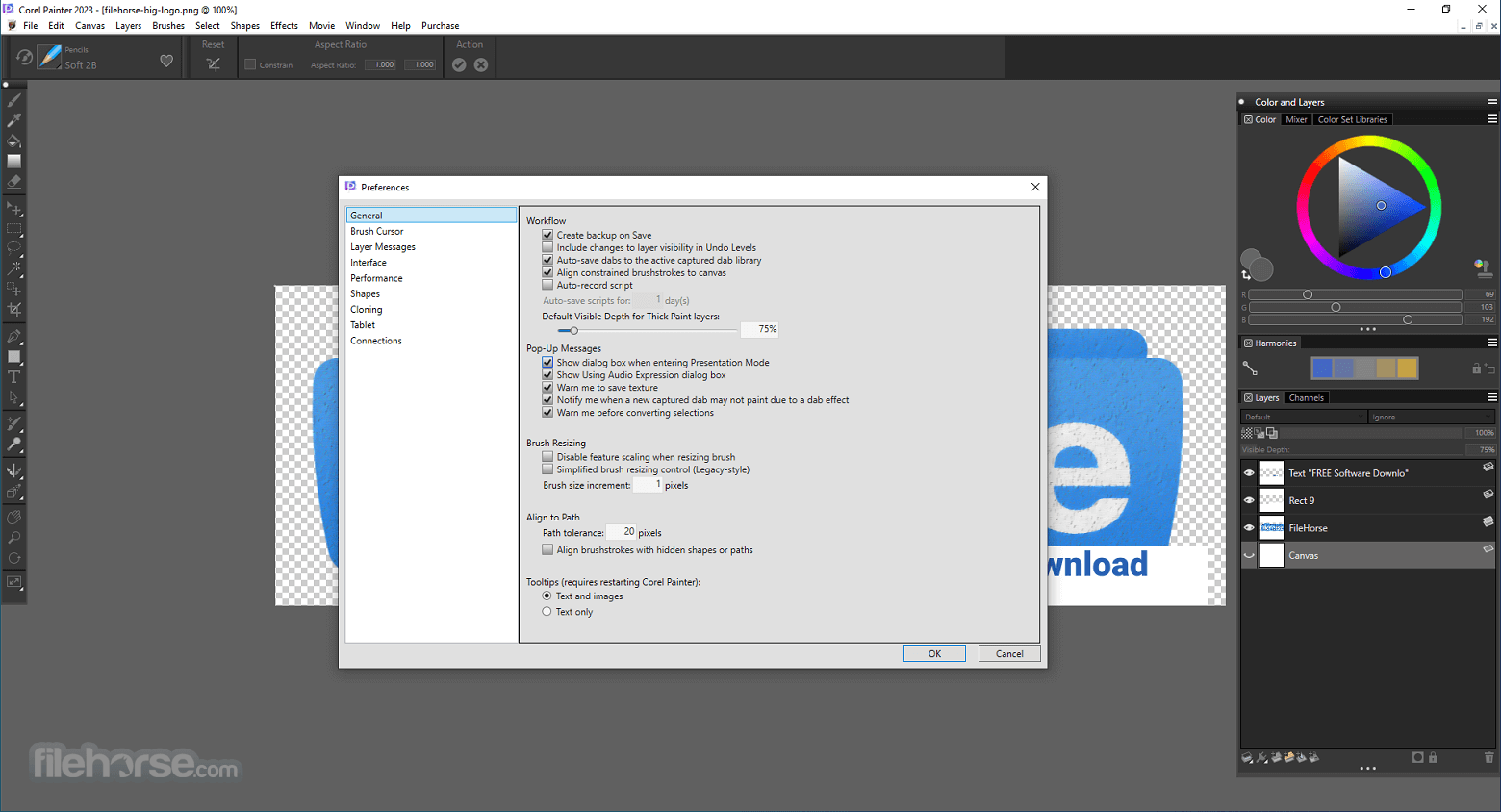Open the Default composite method dropdown

click(1304, 417)
